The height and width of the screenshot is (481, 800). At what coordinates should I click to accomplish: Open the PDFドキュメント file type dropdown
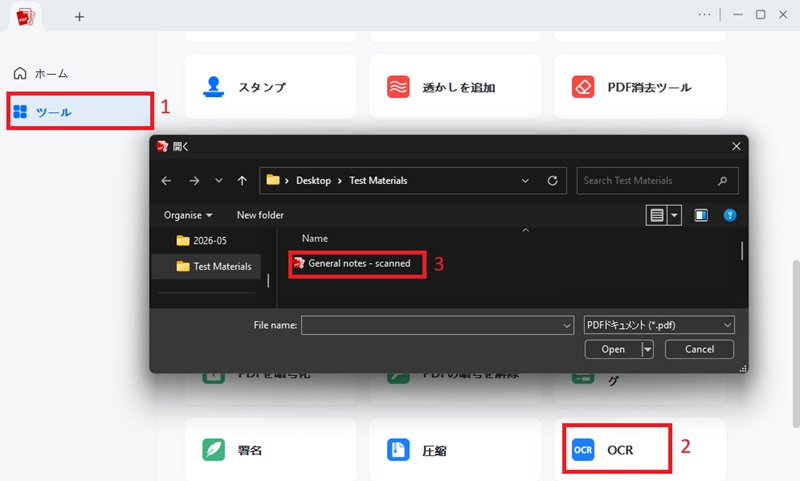[x=659, y=325]
